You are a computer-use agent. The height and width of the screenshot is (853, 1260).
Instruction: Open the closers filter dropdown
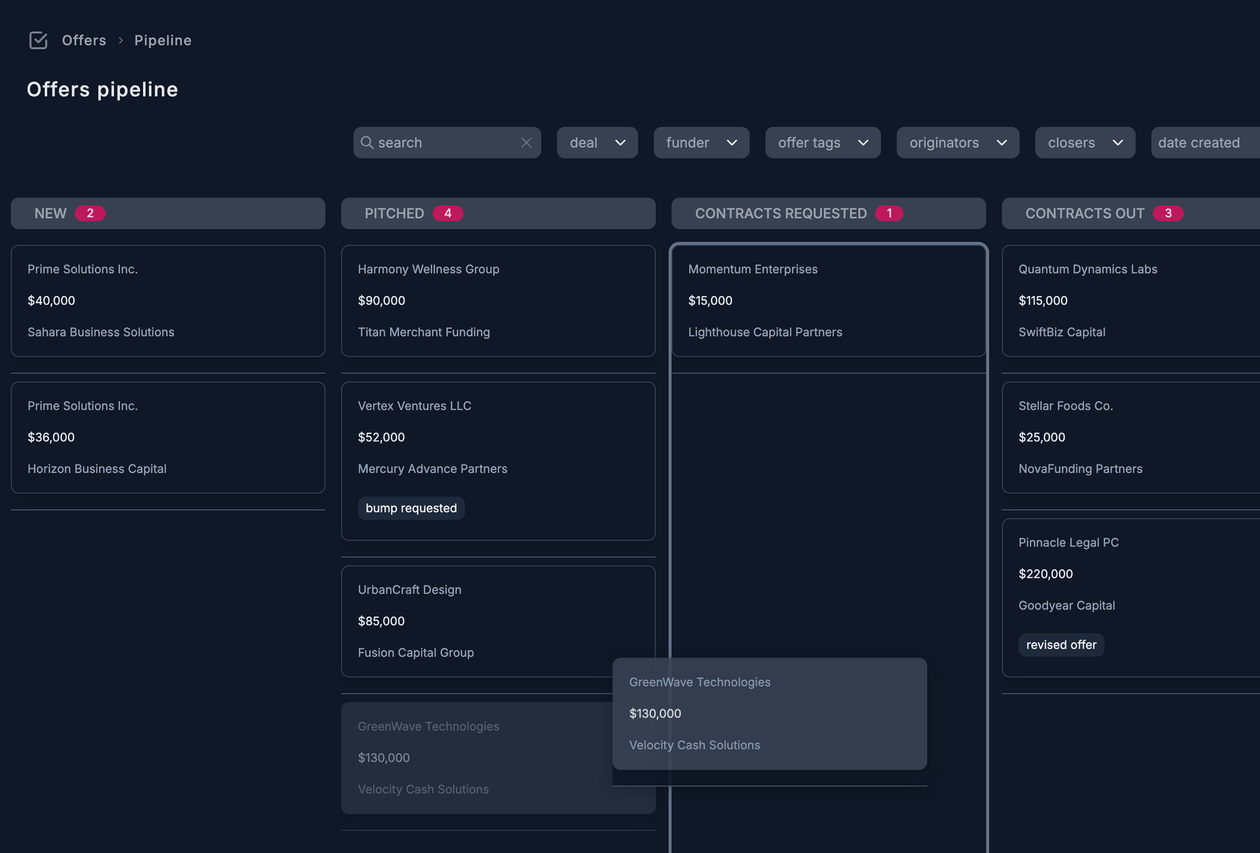point(1084,143)
